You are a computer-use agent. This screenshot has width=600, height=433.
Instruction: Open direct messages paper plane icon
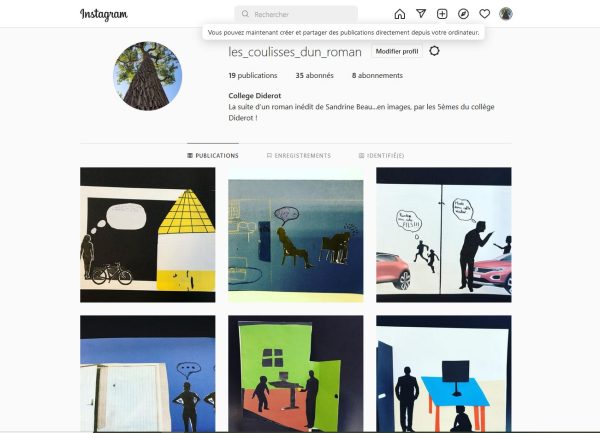click(x=421, y=14)
